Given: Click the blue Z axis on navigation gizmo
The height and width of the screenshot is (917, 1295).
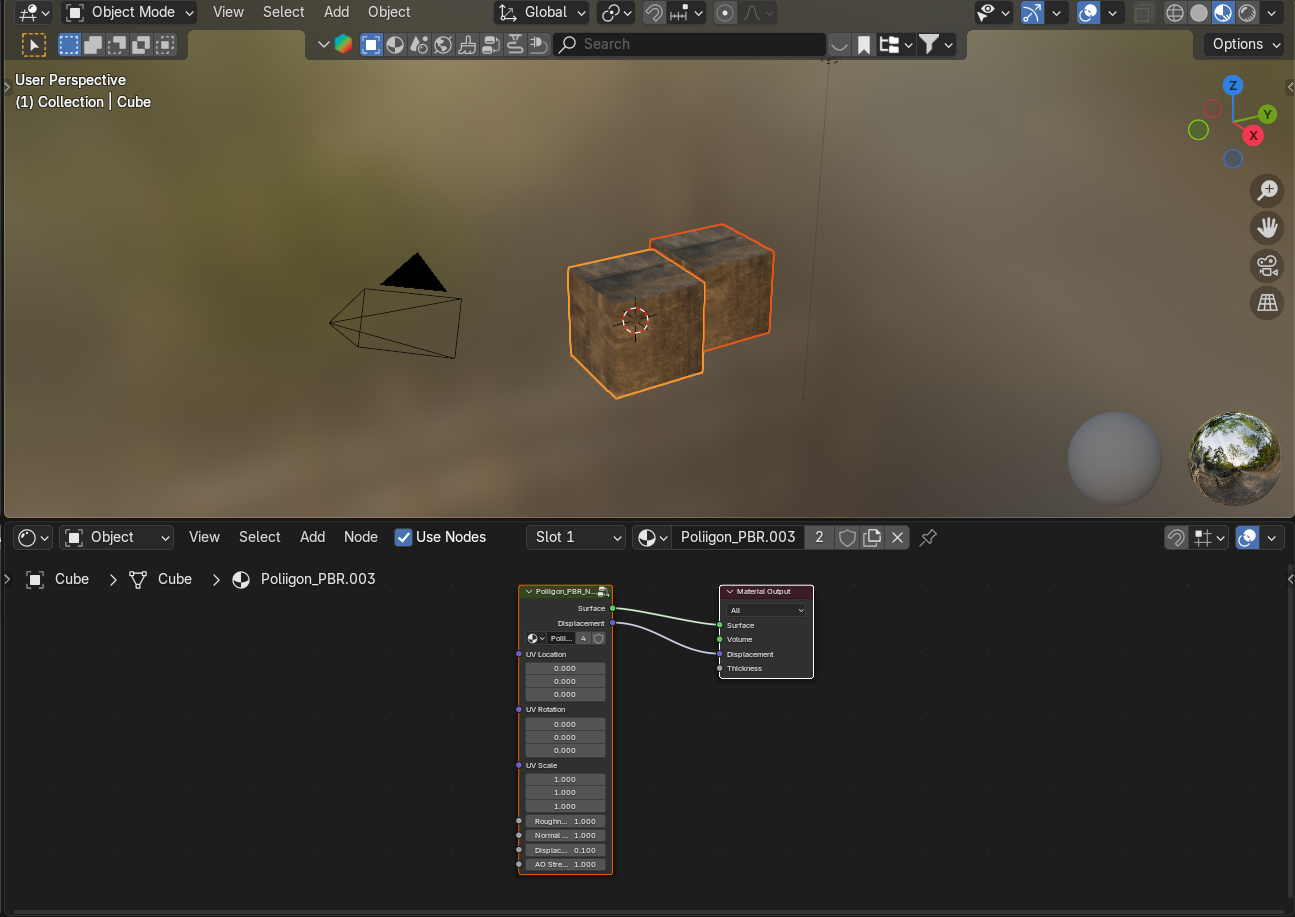Looking at the screenshot, I should click(x=1233, y=85).
